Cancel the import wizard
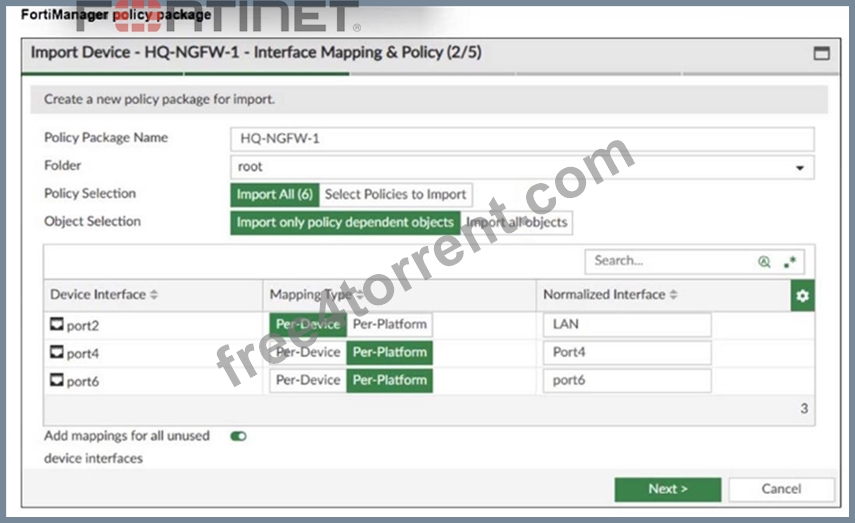The height and width of the screenshot is (523, 855). tap(781, 489)
